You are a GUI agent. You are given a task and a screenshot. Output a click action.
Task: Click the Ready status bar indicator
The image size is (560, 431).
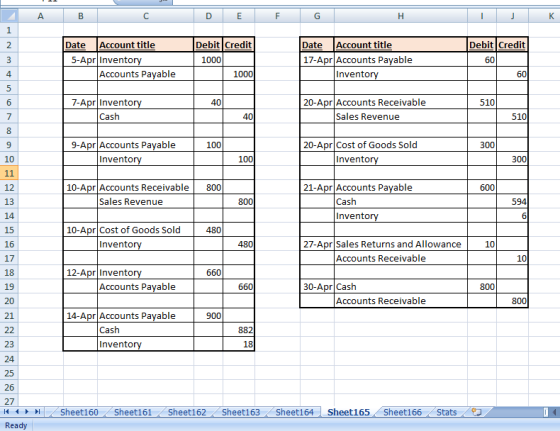point(16,425)
